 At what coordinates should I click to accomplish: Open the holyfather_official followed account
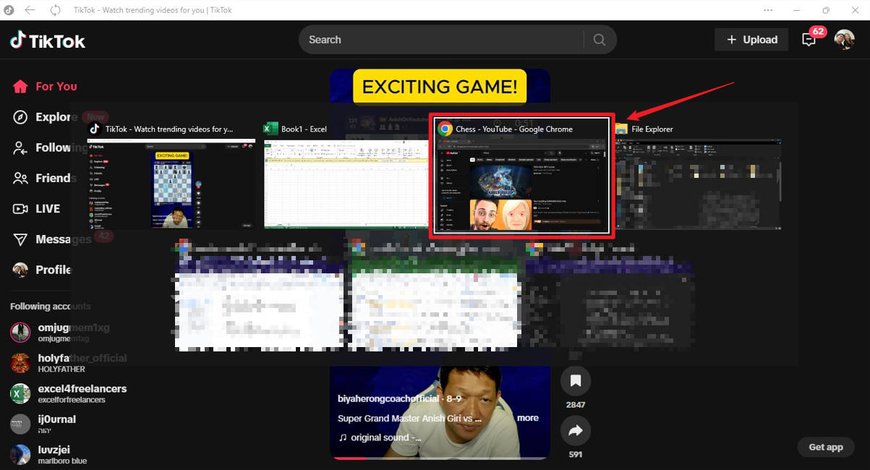[x=69, y=363]
